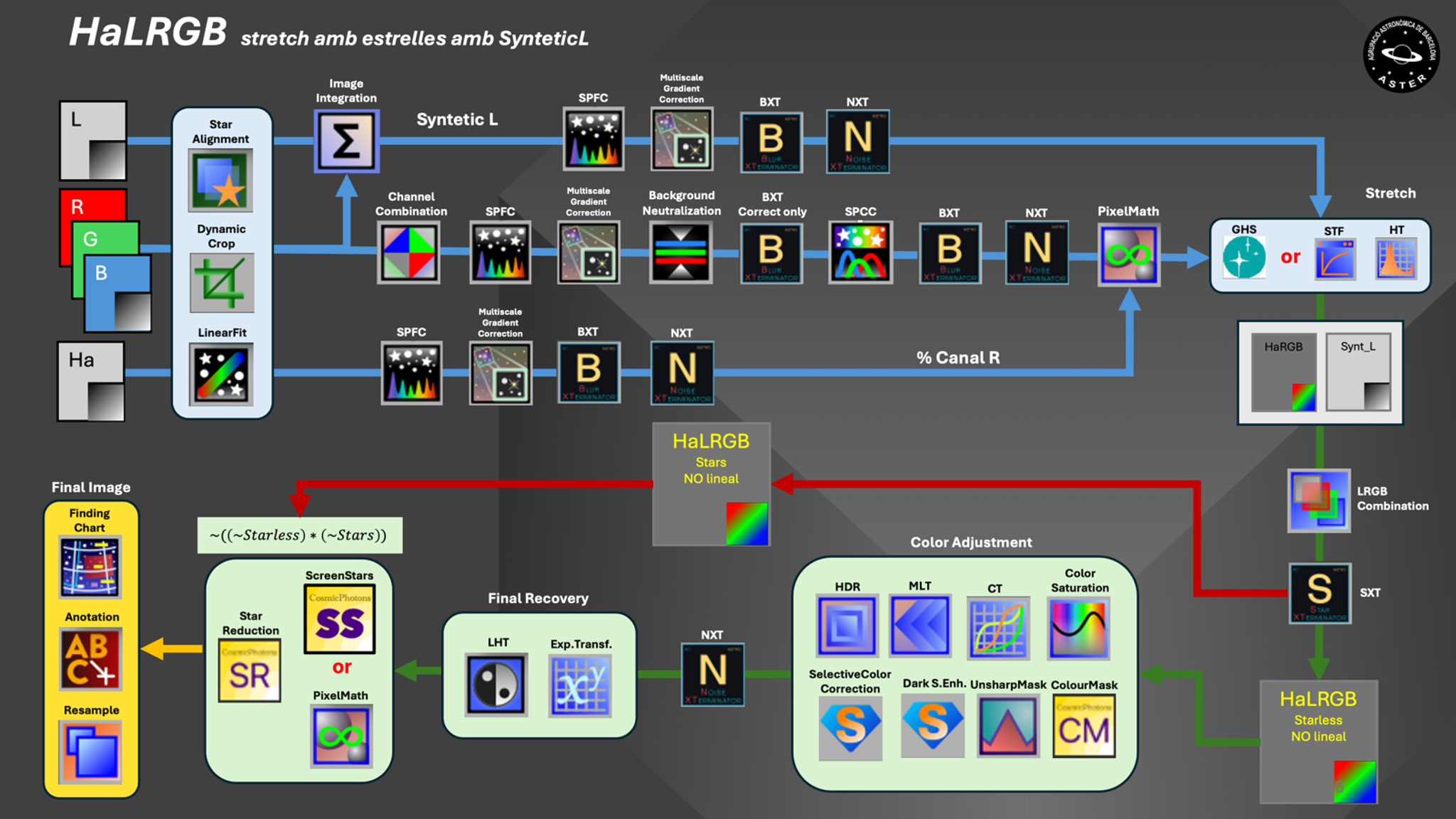This screenshot has width=1456, height=819.
Task: Click the Synt_L image thumbnail
Action: pos(1359,372)
